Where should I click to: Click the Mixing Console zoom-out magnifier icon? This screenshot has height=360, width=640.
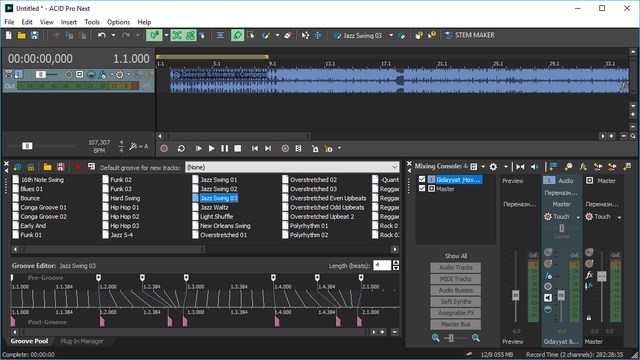(x=436, y=338)
